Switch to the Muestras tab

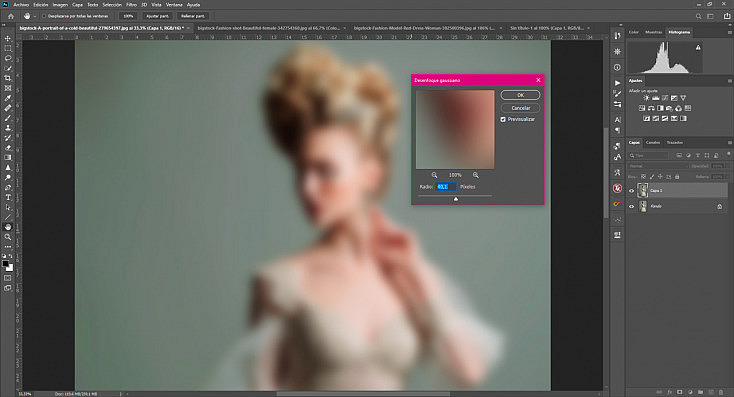(x=653, y=32)
